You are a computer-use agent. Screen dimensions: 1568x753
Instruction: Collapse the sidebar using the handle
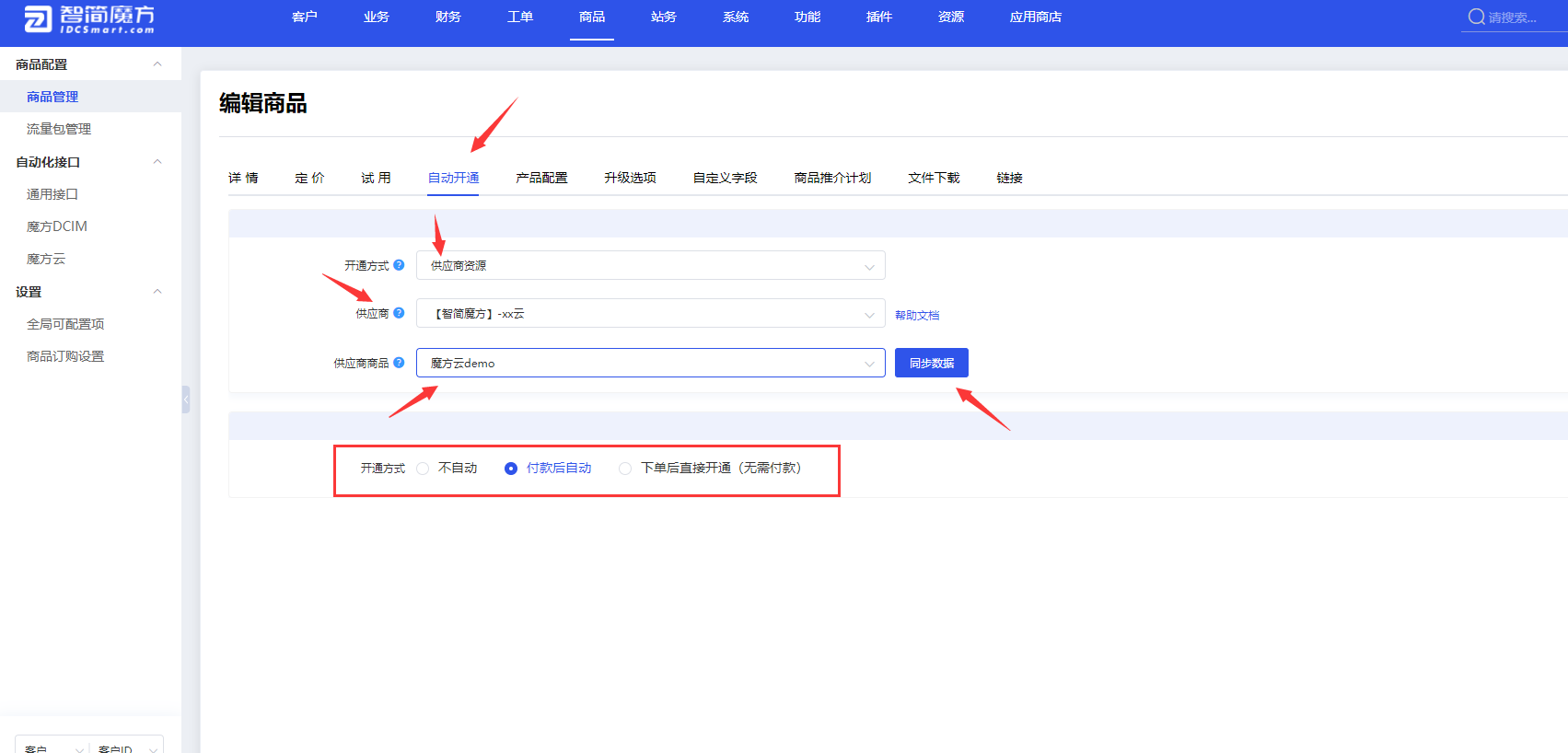coord(186,400)
